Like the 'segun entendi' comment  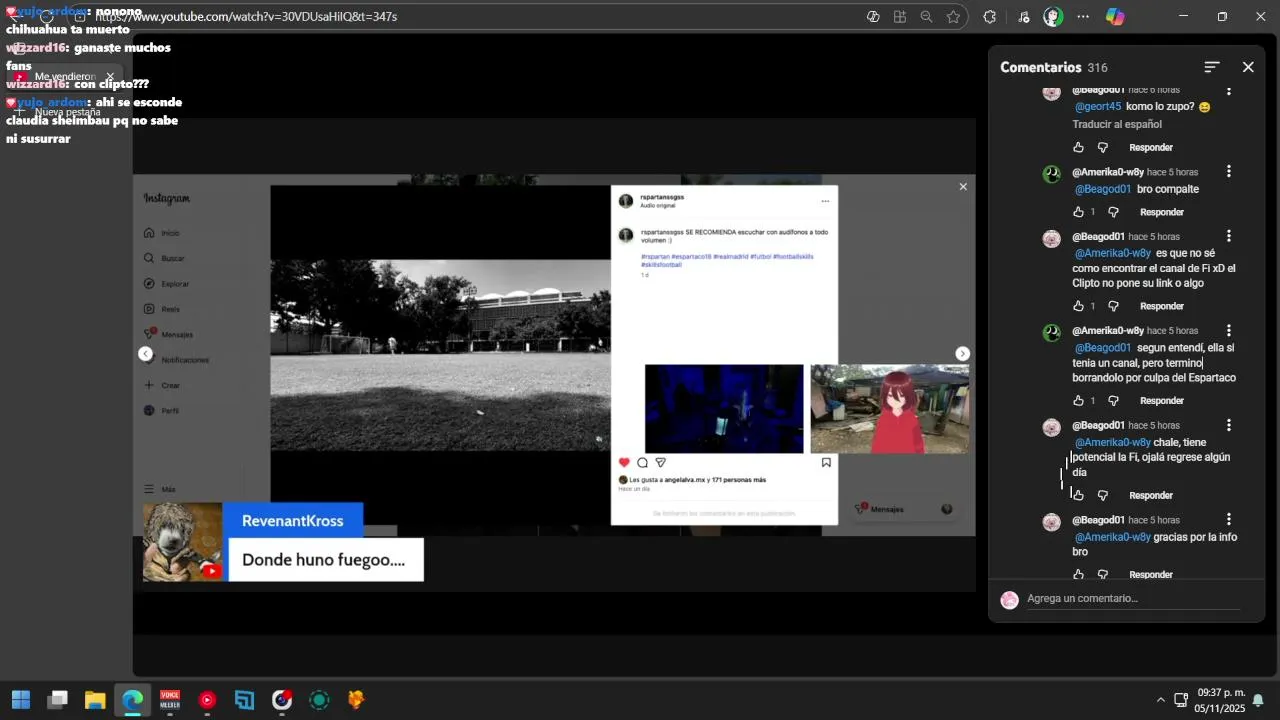click(1078, 401)
